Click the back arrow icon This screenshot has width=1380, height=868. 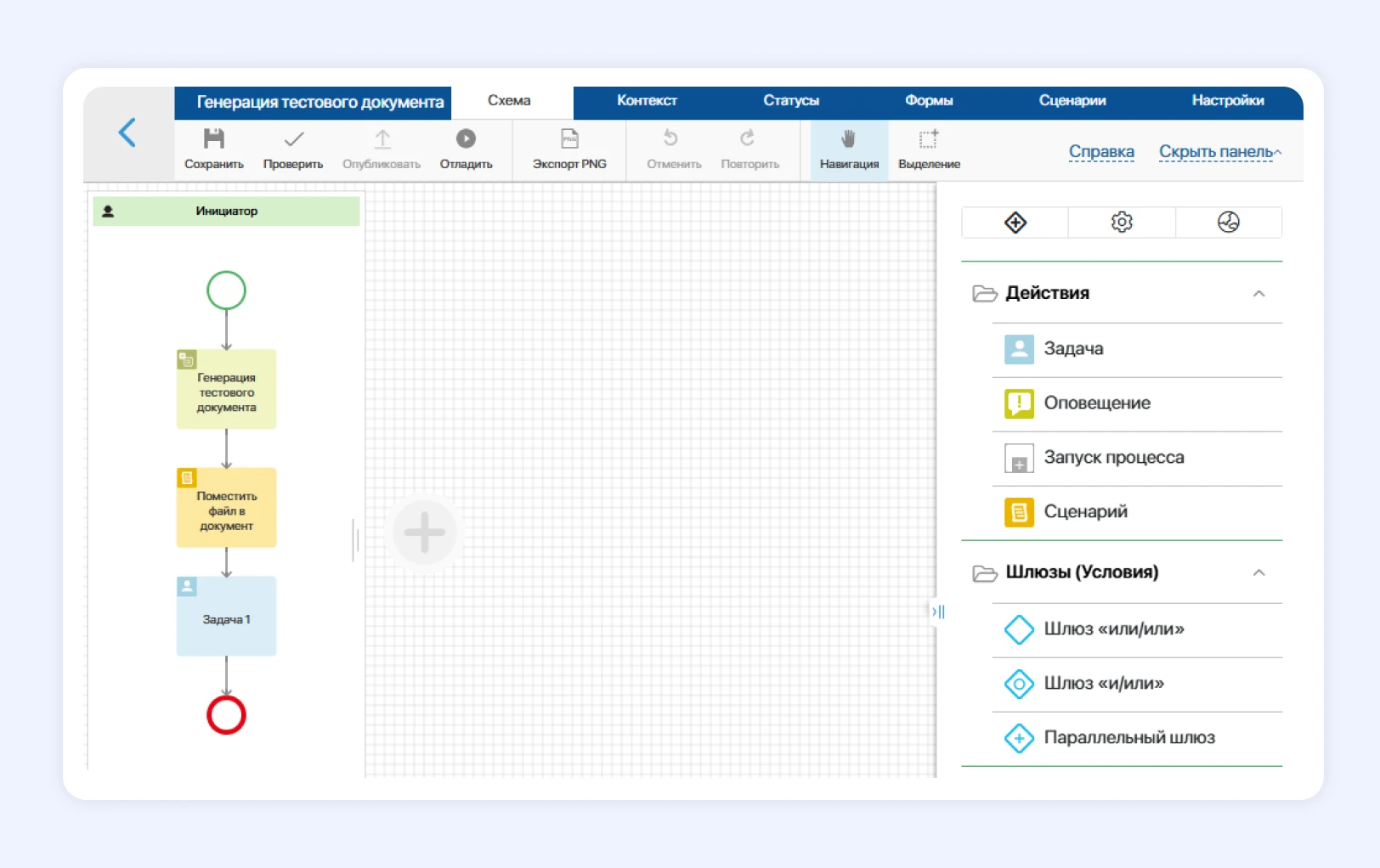point(127,132)
